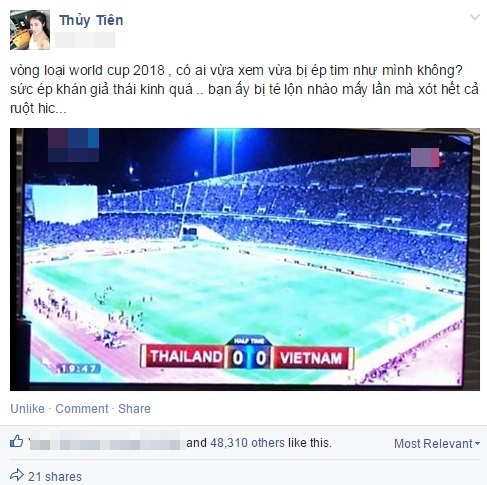Open the Thủy Tiên profile name
Screen dimensions: 487x485
click(91, 20)
